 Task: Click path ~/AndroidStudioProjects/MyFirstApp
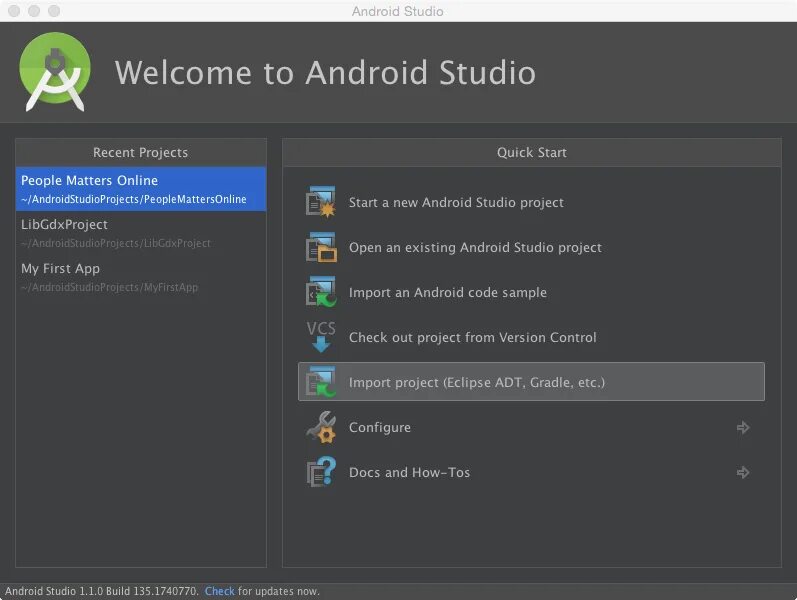[109, 287]
